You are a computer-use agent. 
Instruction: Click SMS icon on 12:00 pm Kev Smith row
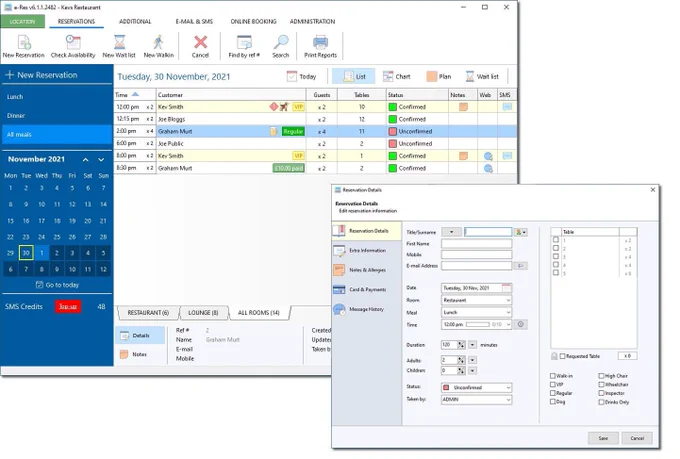507,107
